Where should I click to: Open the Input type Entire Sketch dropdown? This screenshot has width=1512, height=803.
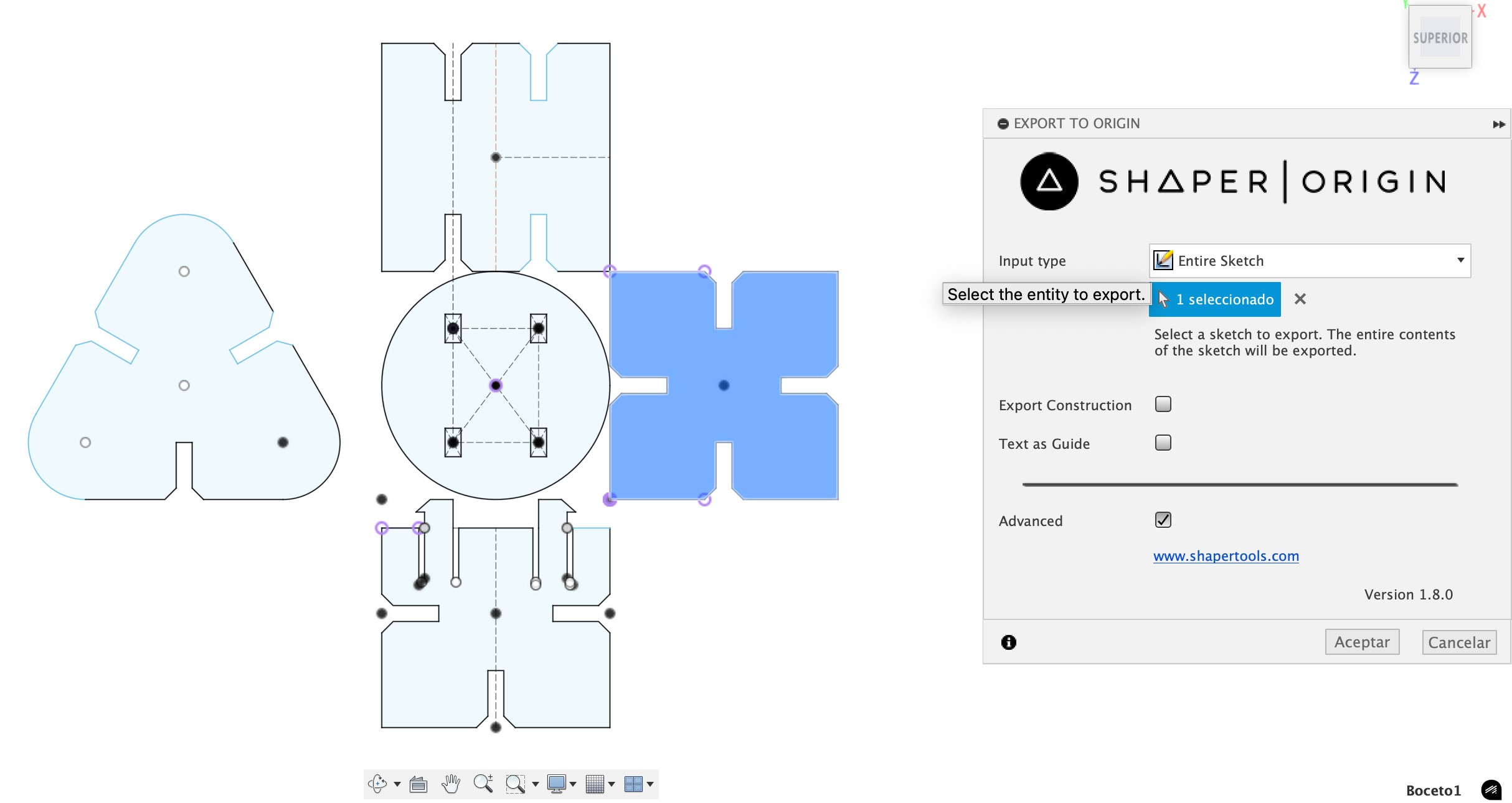pyautogui.click(x=1310, y=261)
